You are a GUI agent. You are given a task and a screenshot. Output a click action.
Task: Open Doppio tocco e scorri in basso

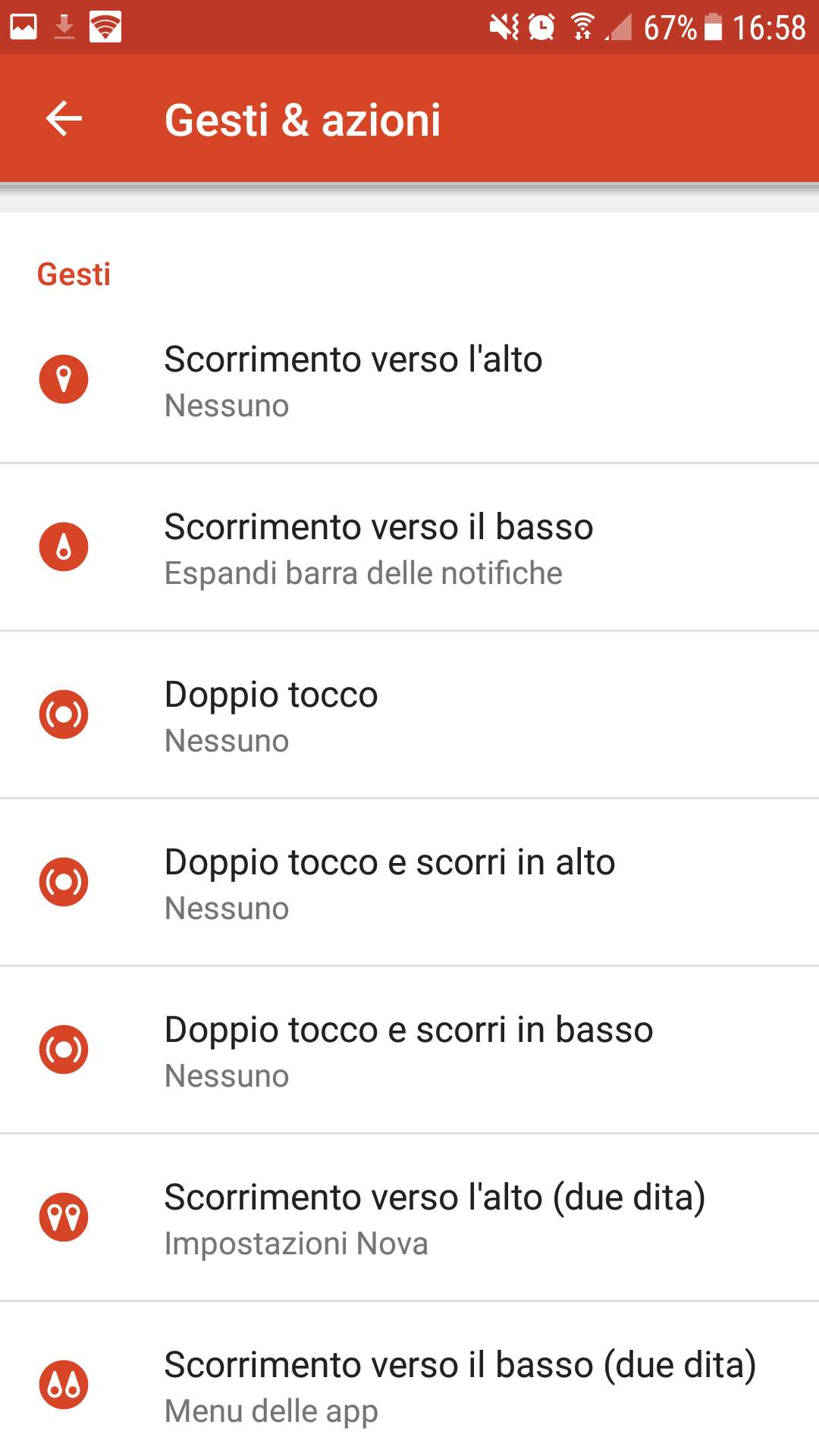coord(409,1030)
